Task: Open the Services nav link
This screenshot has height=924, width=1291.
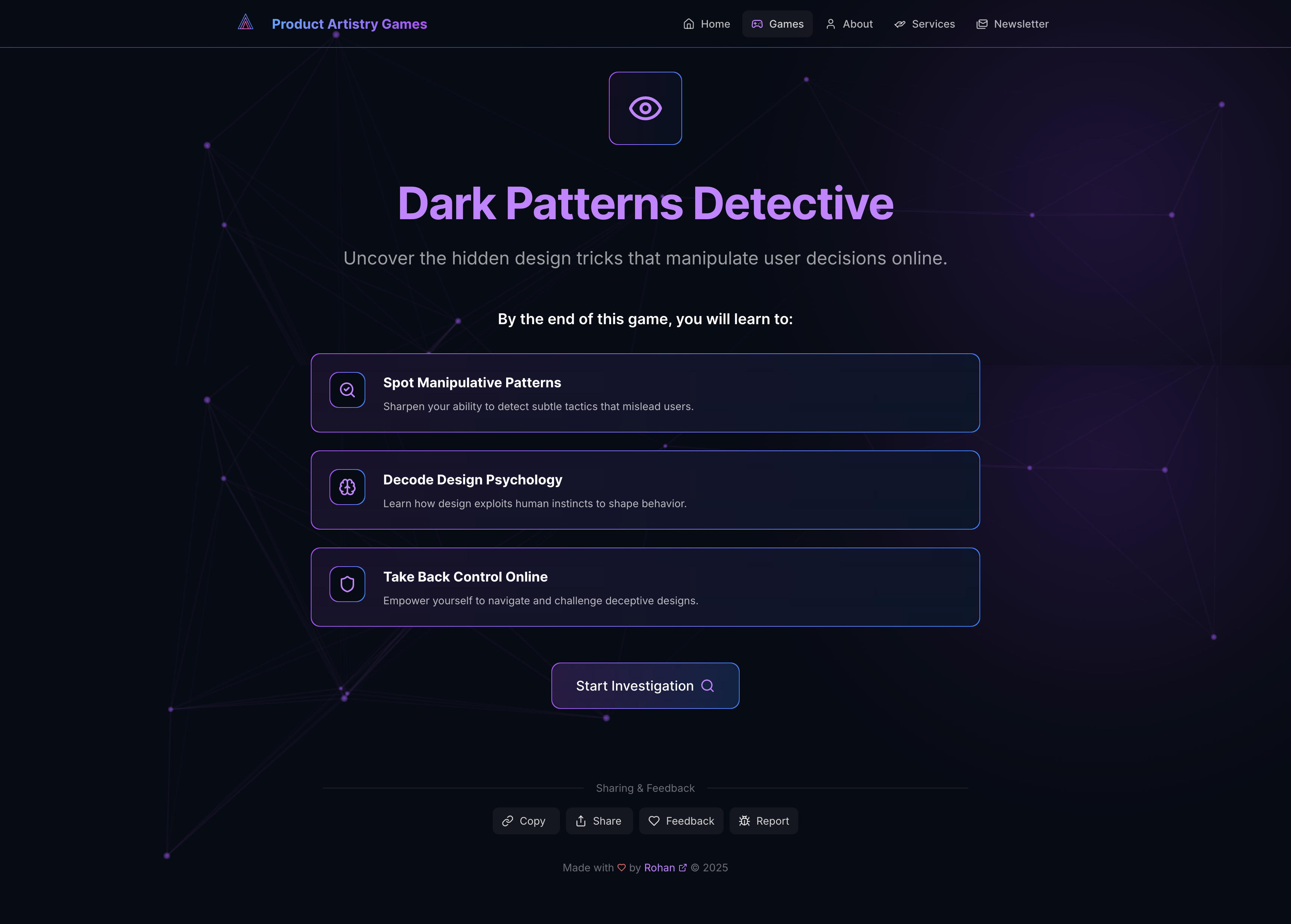Action: click(x=925, y=24)
